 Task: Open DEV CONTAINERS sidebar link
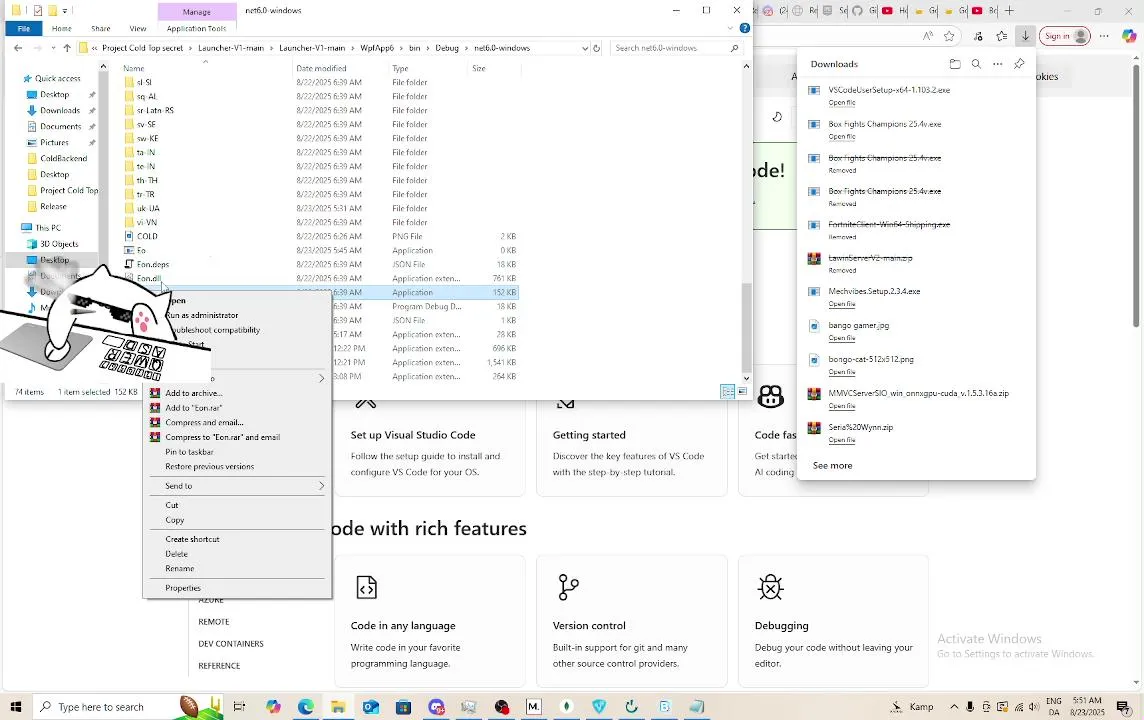point(231,643)
